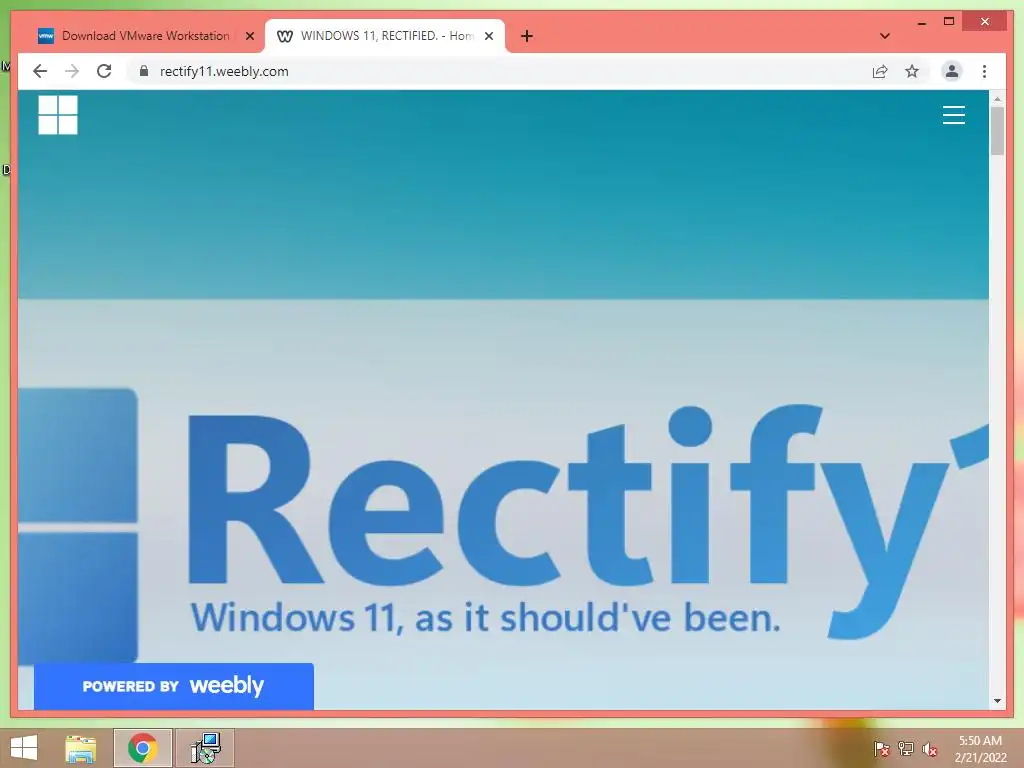Bookmark this page with the star
The image size is (1024, 768).
click(x=912, y=71)
